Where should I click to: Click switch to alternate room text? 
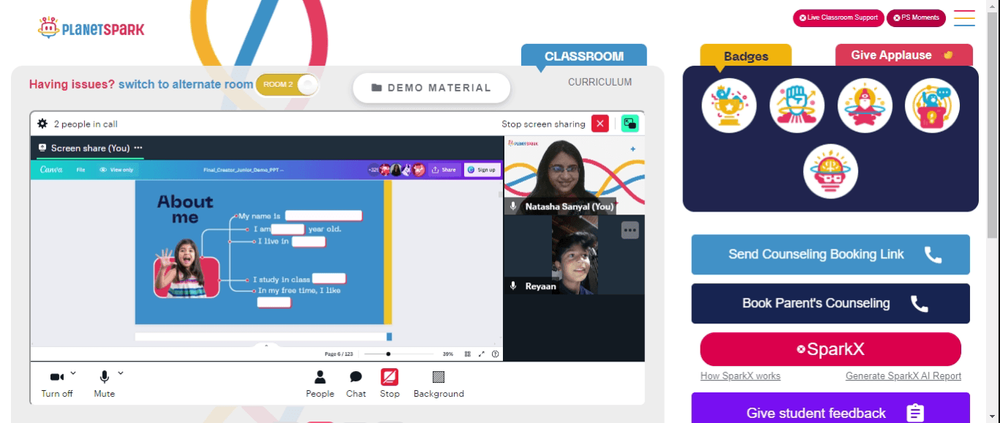coord(186,84)
